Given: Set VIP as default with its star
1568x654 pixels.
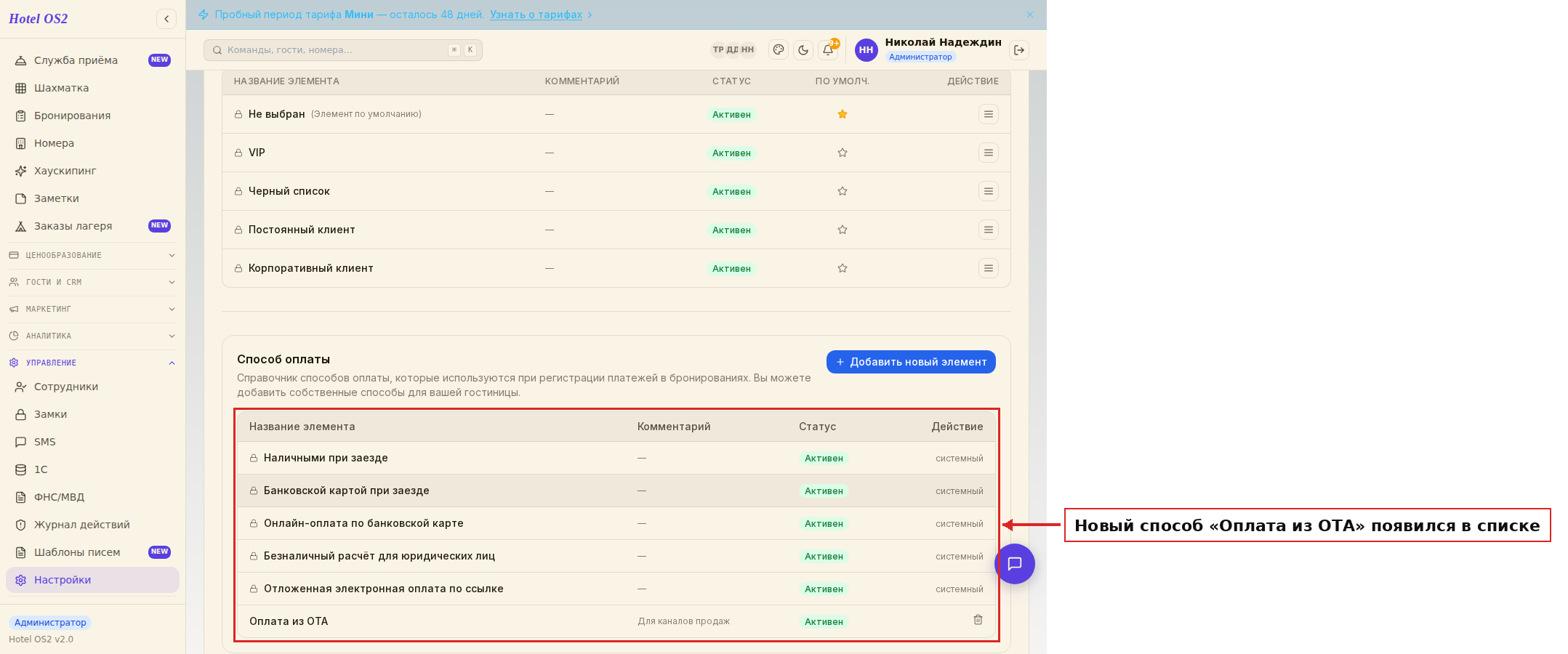Looking at the screenshot, I should coord(843,153).
